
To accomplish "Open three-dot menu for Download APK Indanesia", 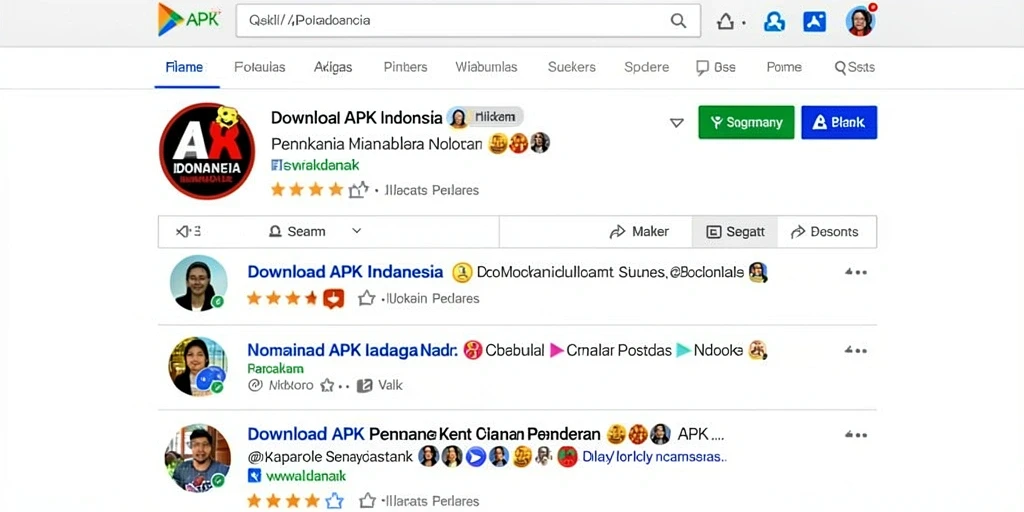I will [x=856, y=272].
